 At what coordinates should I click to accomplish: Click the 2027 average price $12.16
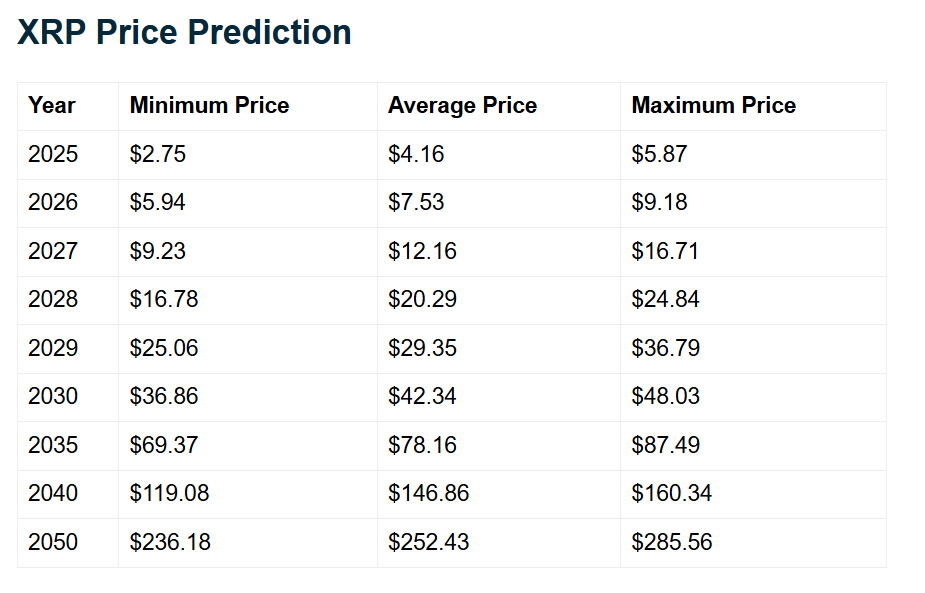422,251
